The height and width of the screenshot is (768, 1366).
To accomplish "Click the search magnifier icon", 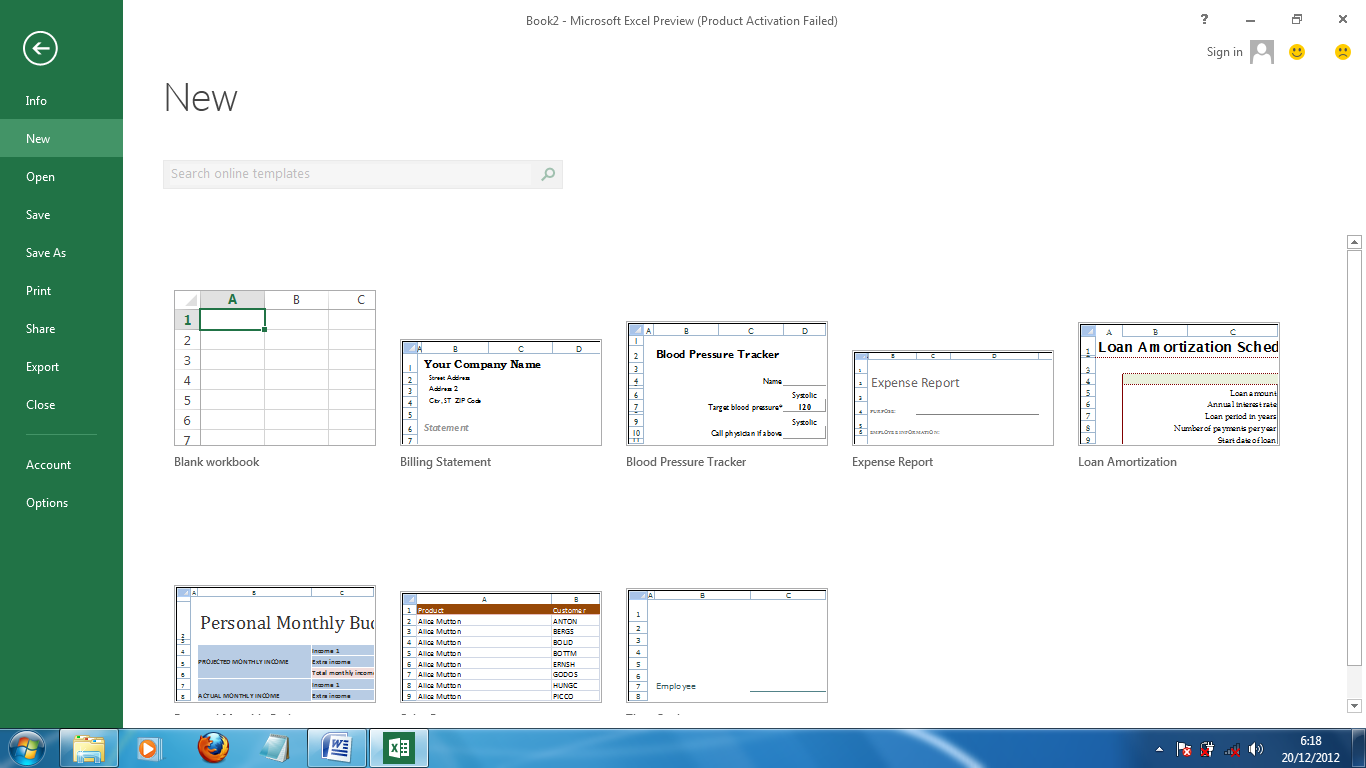I will point(548,174).
